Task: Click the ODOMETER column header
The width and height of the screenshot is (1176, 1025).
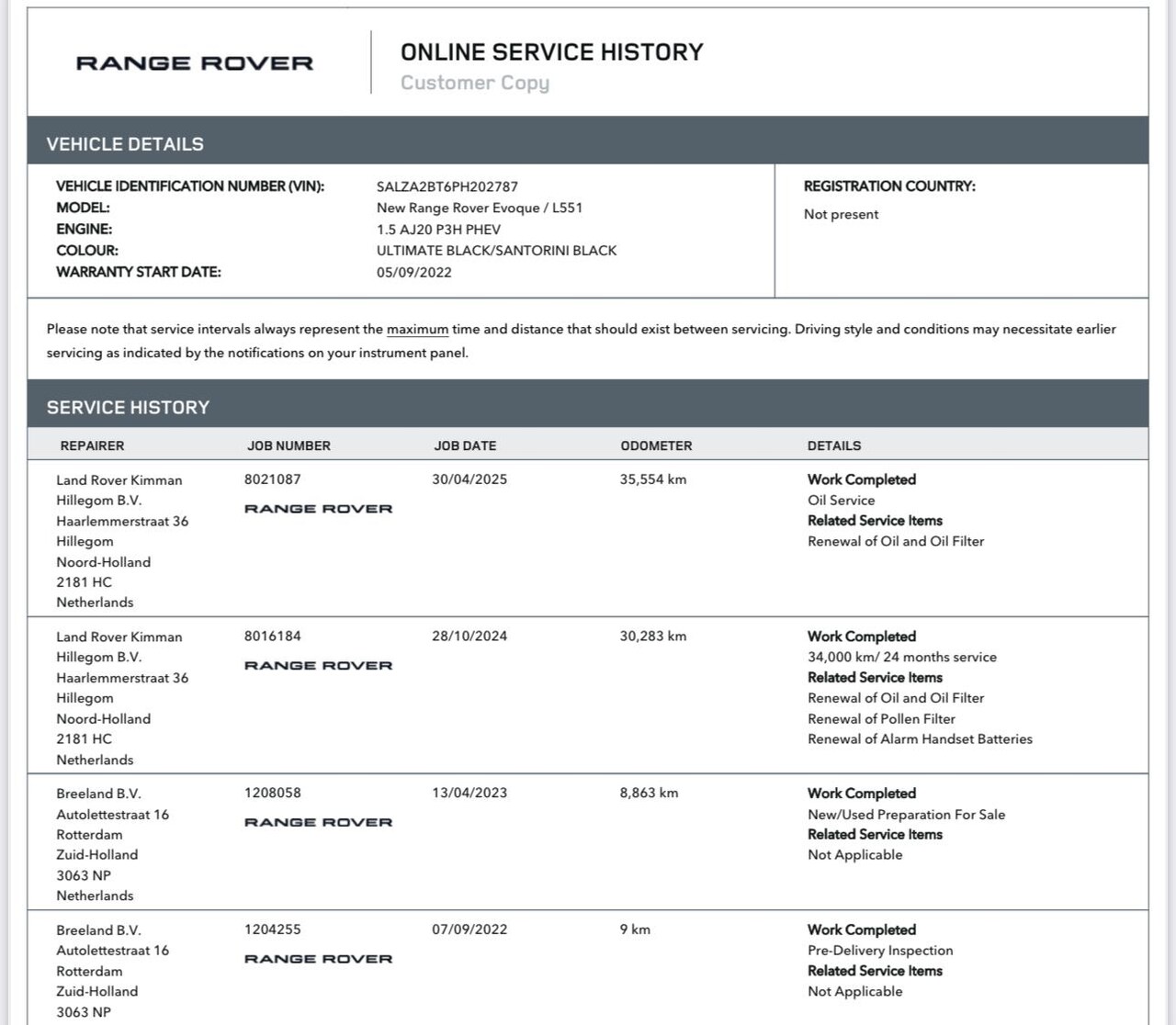Action: 656,445
